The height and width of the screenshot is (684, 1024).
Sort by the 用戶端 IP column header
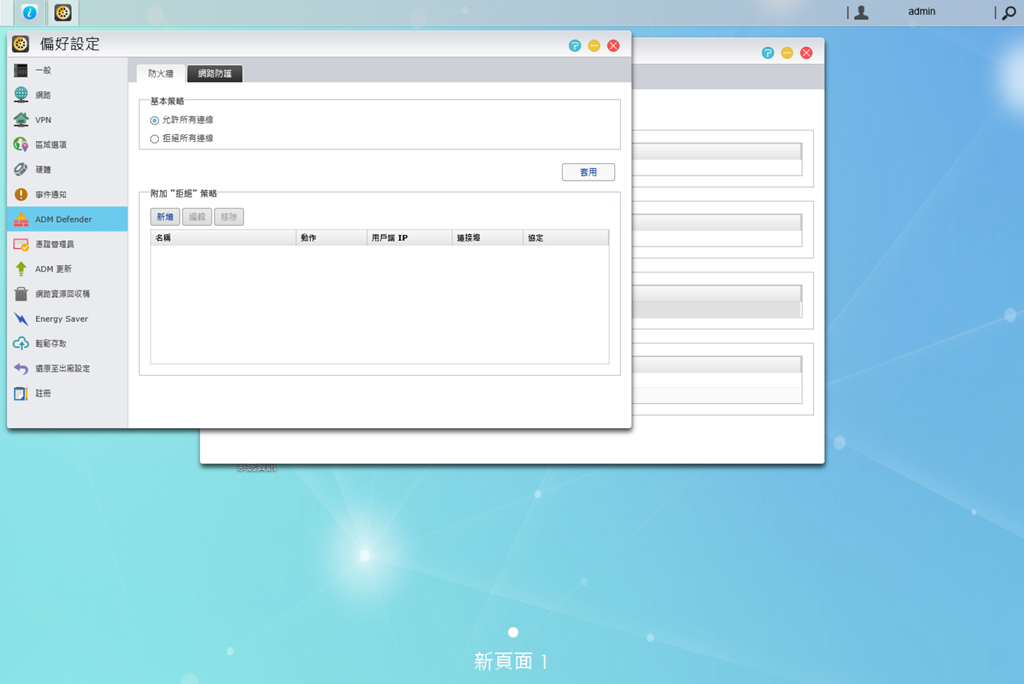point(409,238)
